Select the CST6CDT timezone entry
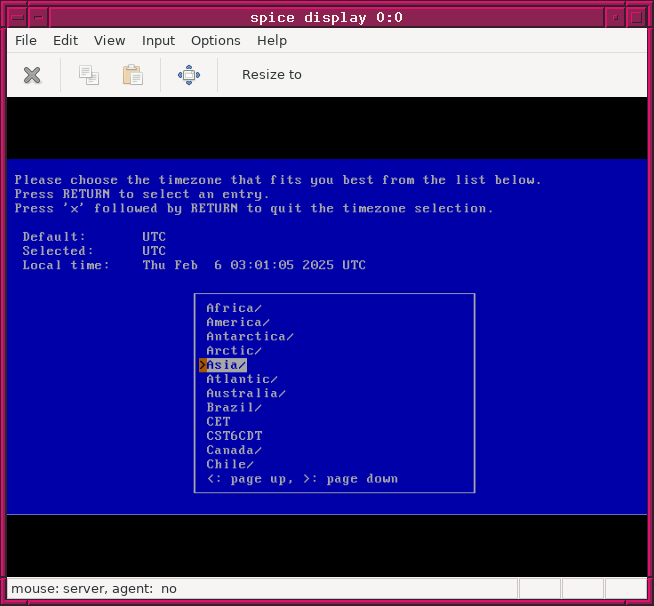Viewport: 654px width, 606px height. pos(234,436)
